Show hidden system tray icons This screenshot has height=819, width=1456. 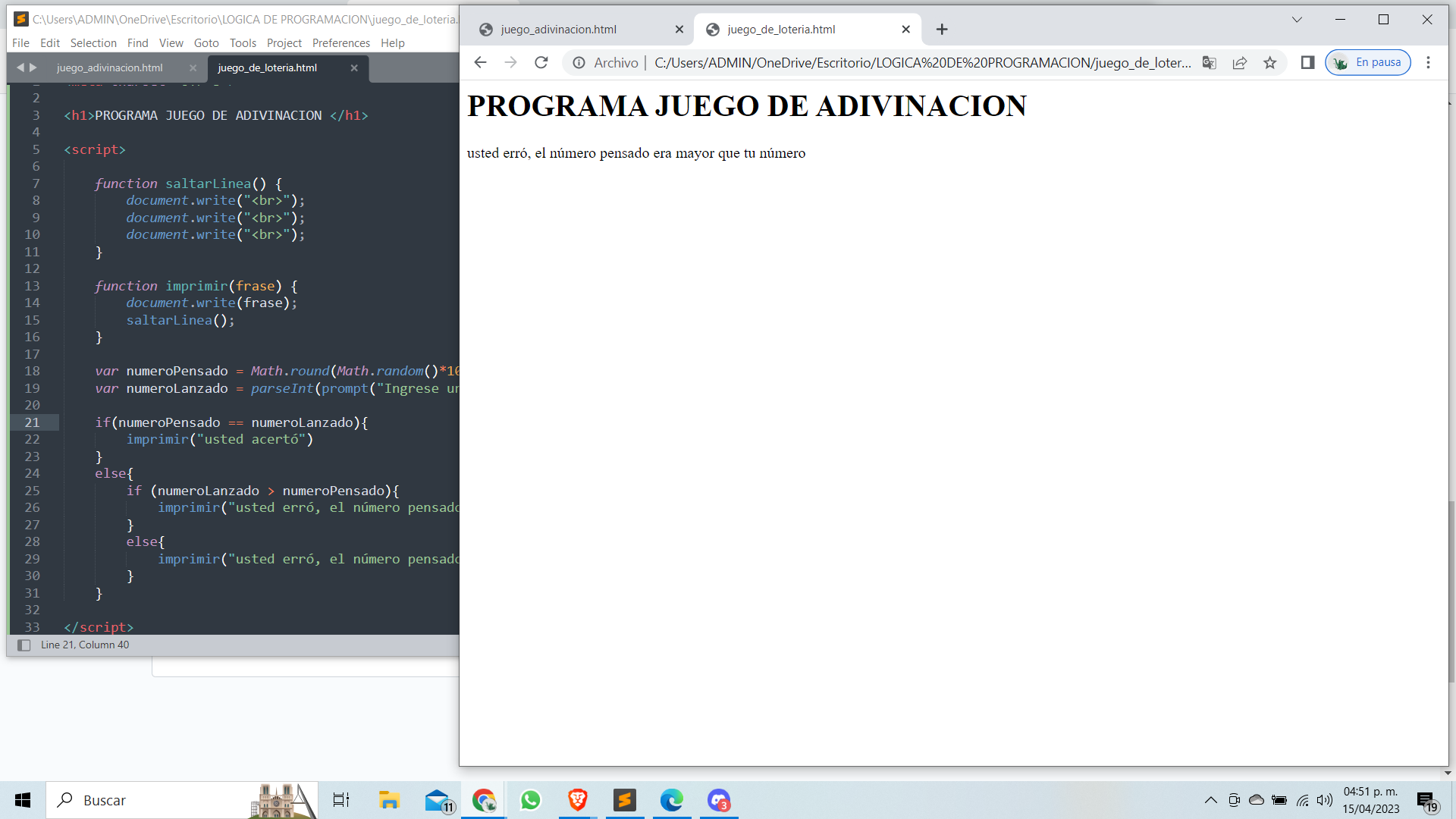[x=1211, y=800]
